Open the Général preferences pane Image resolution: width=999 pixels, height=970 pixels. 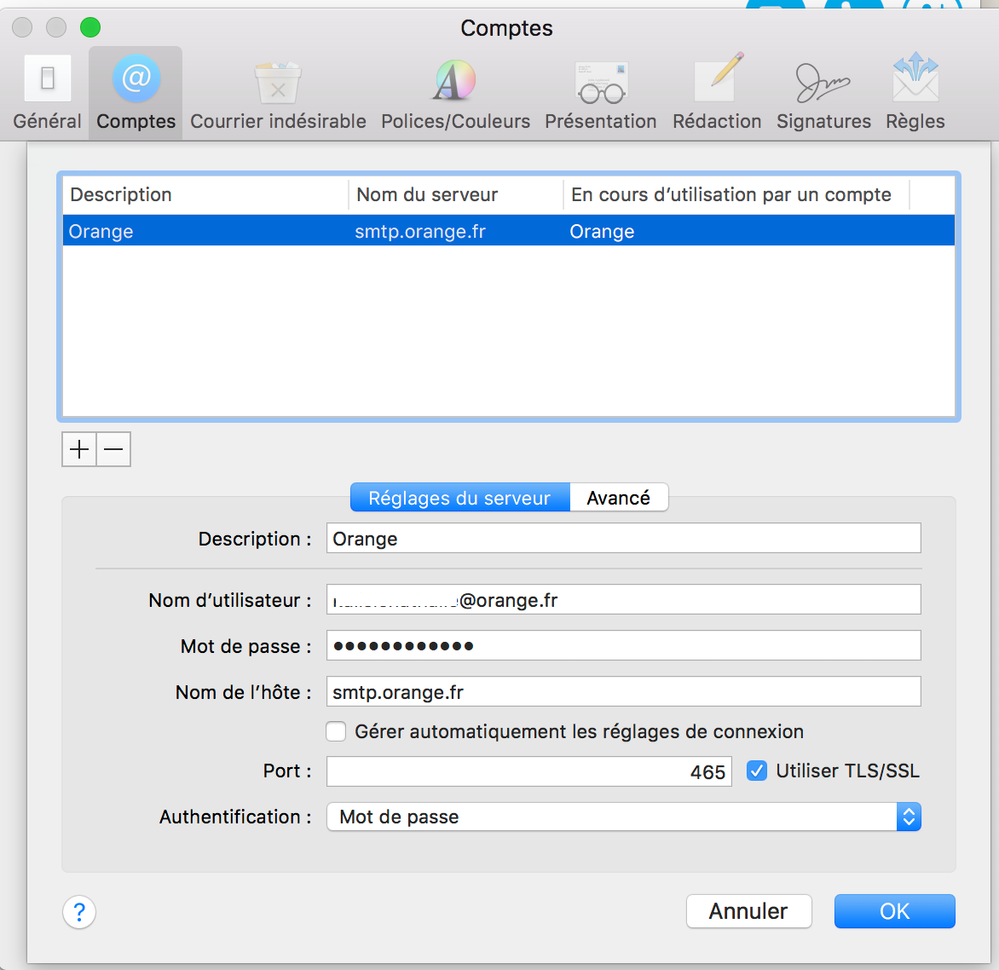coord(47,94)
